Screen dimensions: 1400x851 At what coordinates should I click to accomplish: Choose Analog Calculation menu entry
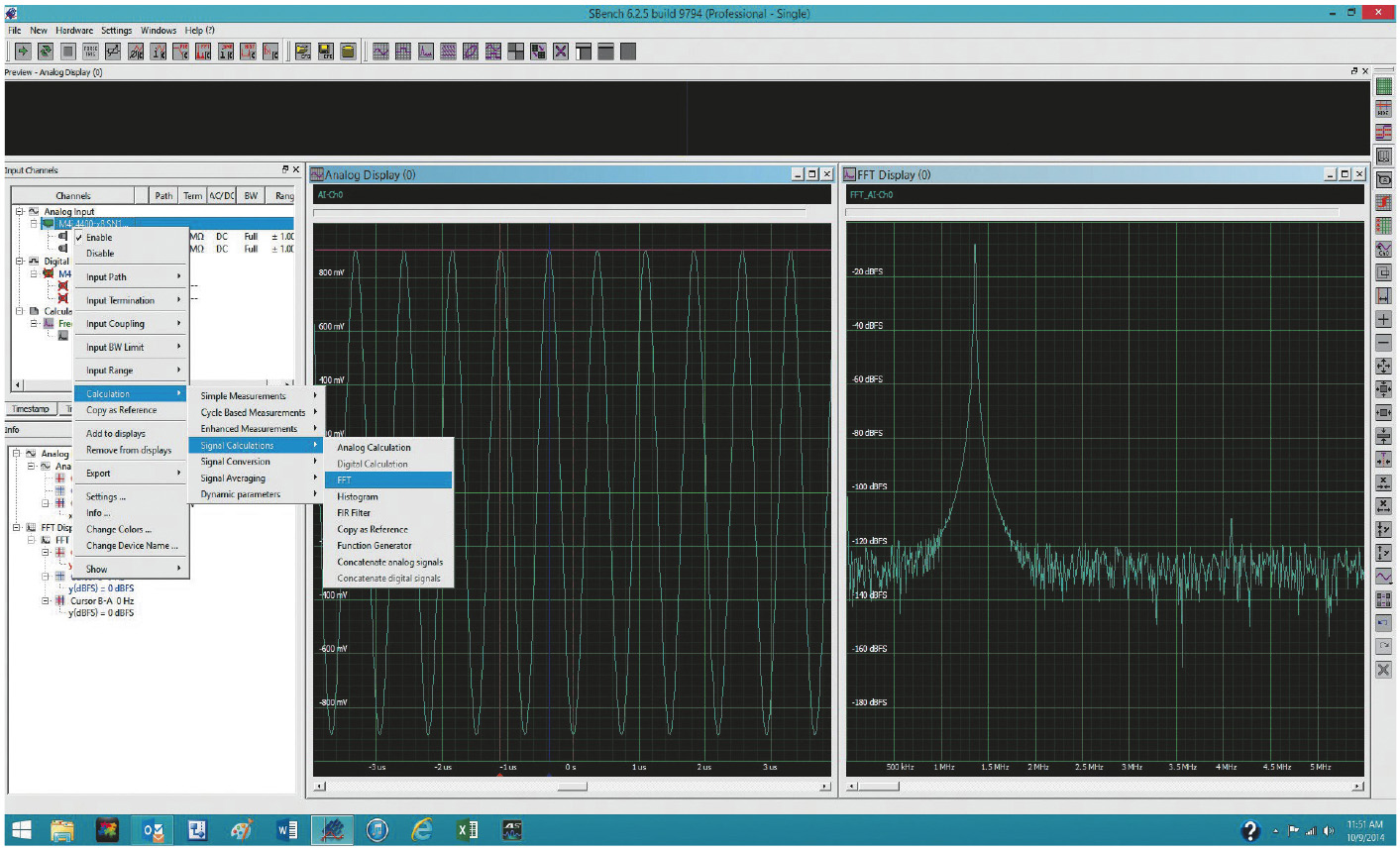388,448
